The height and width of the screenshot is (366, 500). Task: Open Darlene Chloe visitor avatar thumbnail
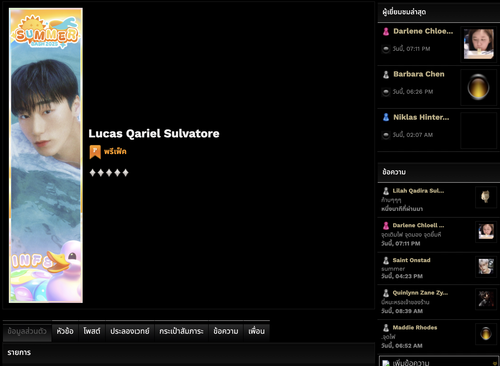click(479, 44)
